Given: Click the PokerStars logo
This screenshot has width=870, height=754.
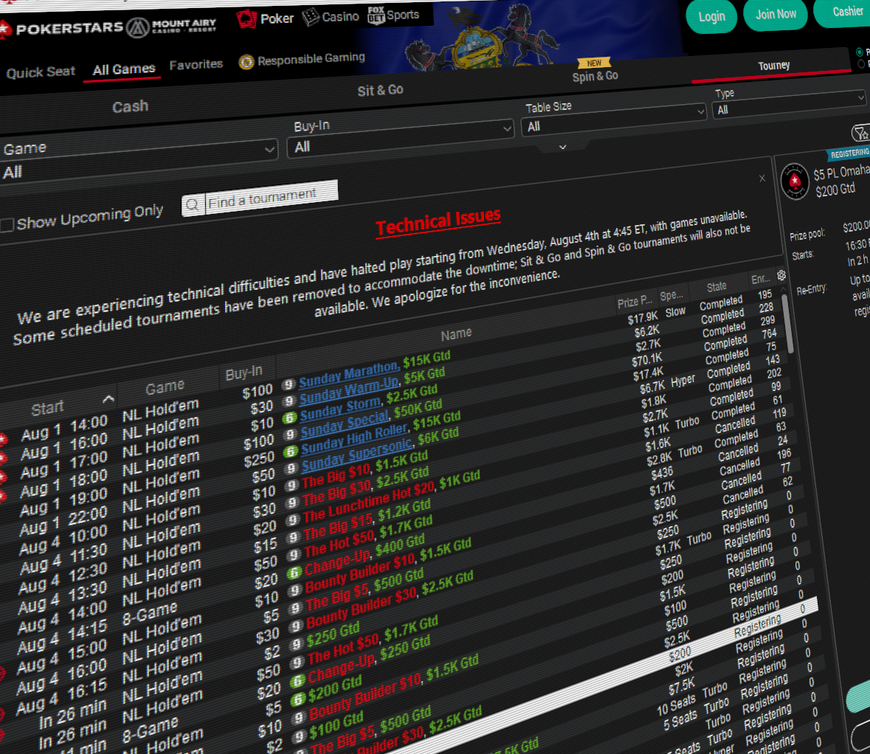Looking at the screenshot, I should [x=61, y=28].
